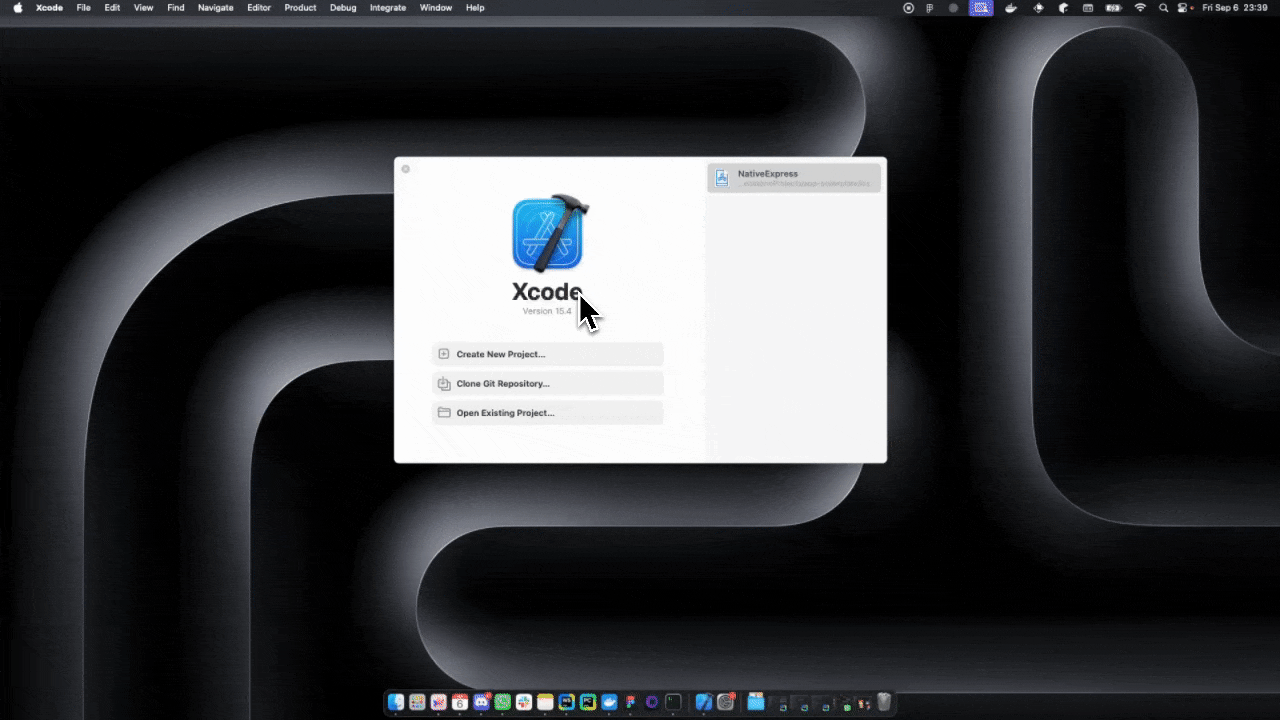
Task: Click the plus icon beside Create New Project
Action: point(444,354)
